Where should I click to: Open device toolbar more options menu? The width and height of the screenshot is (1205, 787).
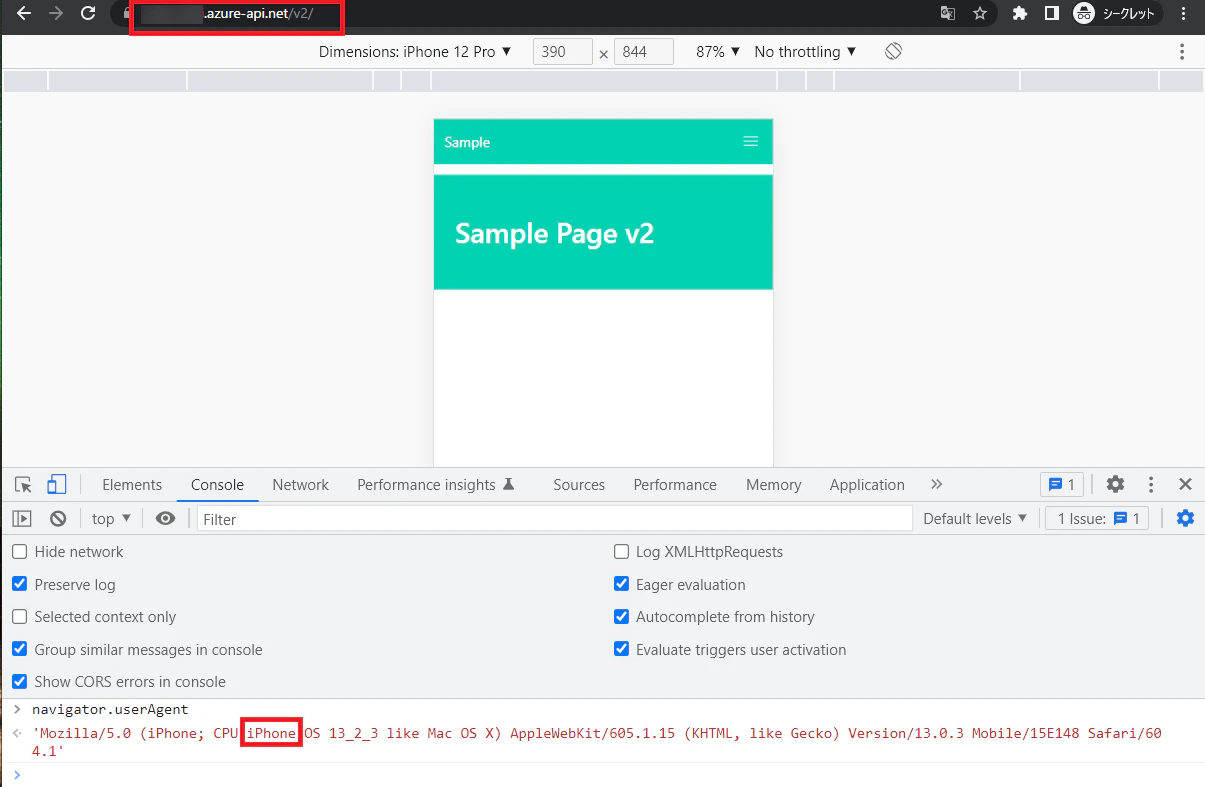1182,52
